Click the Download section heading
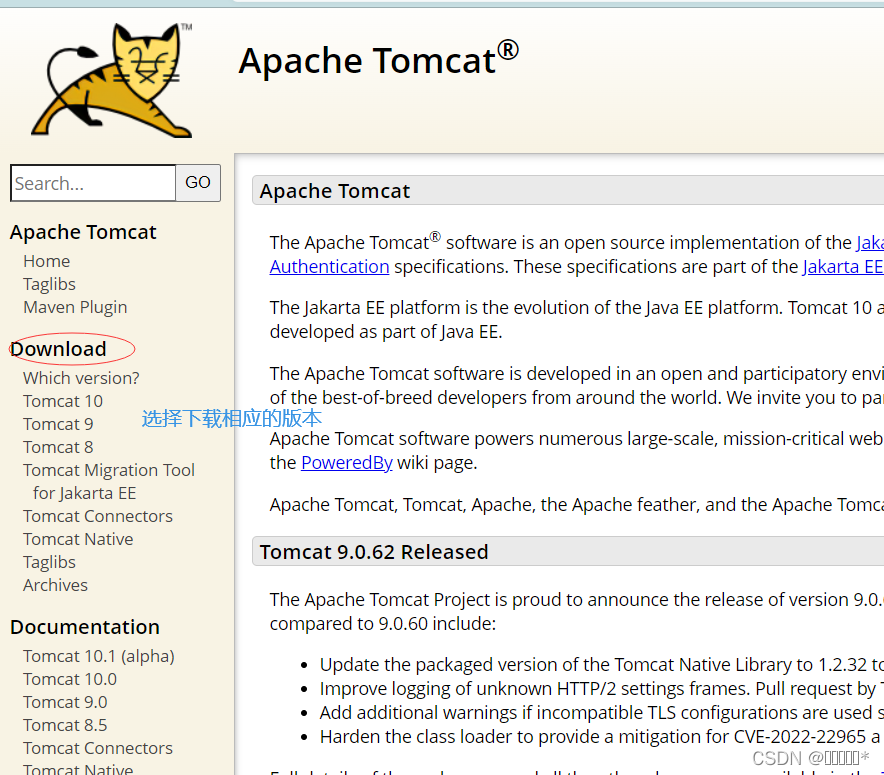Screen dimensions: 884x775 pos(58,349)
